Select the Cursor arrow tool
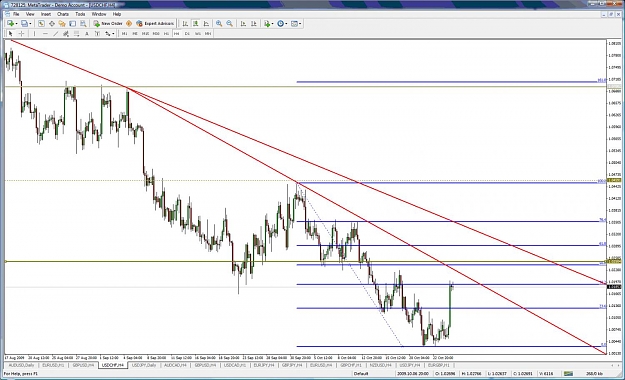 [x=11, y=33]
